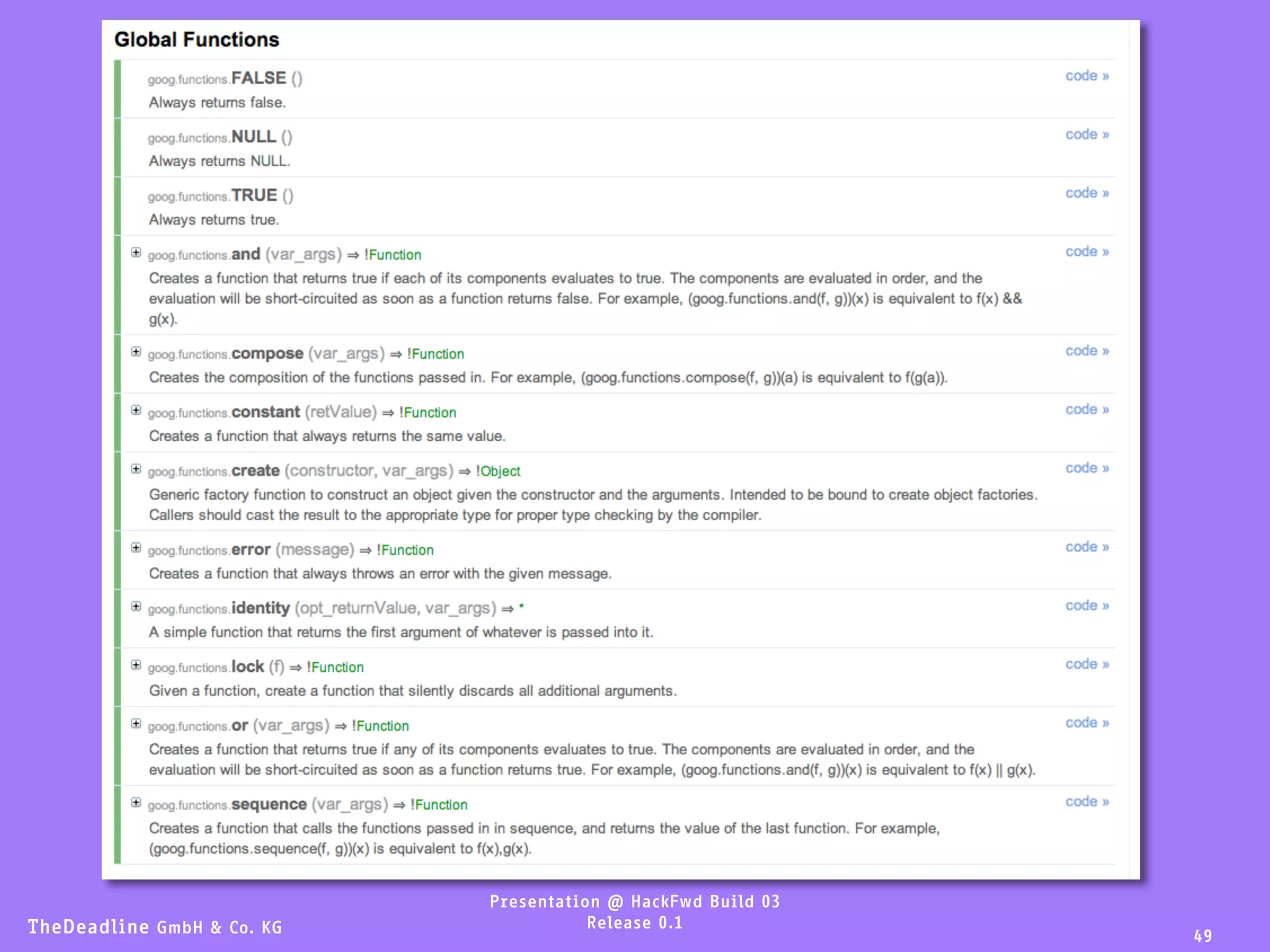Click 'Always returns false.' description
The width and height of the screenshot is (1270, 952).
pyautogui.click(x=217, y=102)
